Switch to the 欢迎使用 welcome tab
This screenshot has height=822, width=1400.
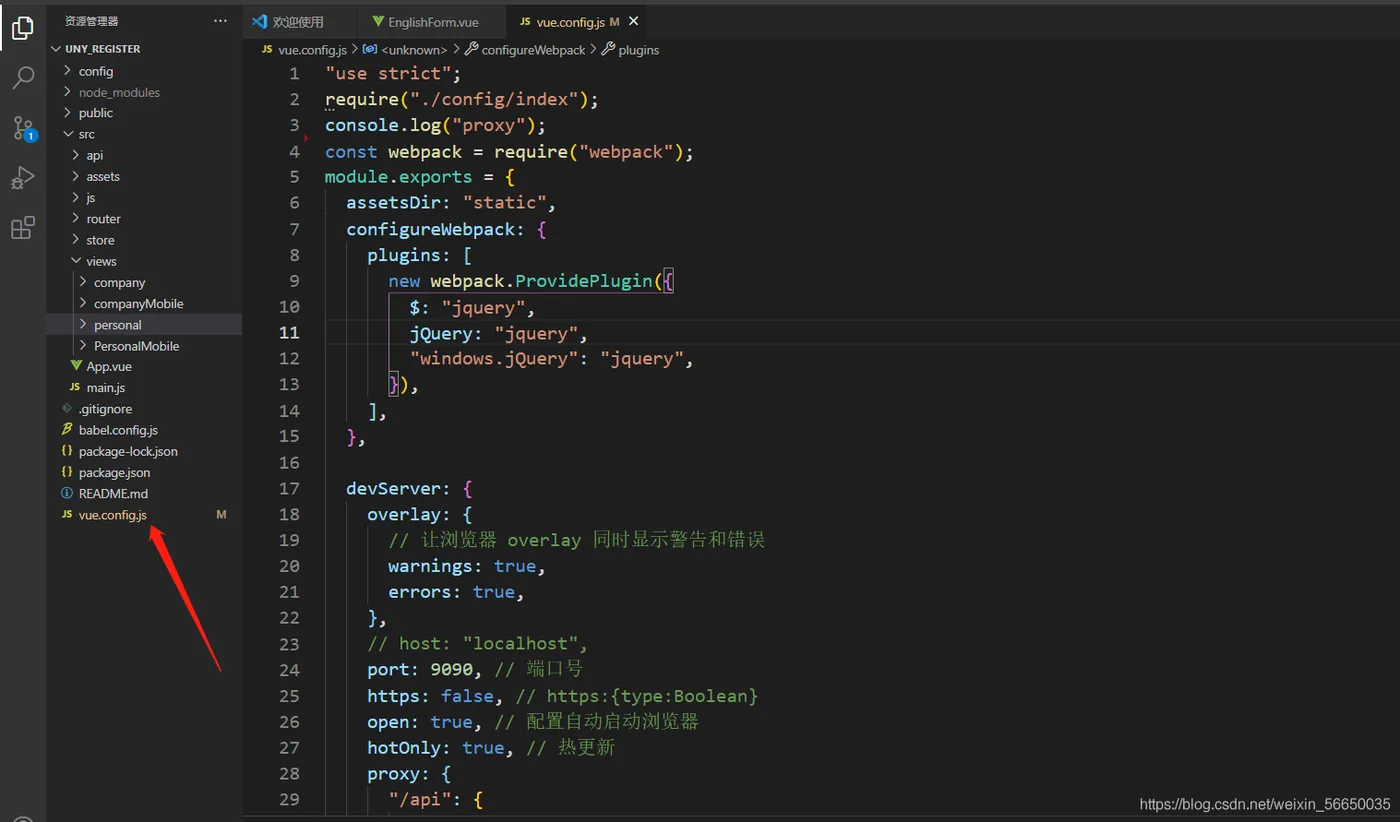[x=300, y=21]
